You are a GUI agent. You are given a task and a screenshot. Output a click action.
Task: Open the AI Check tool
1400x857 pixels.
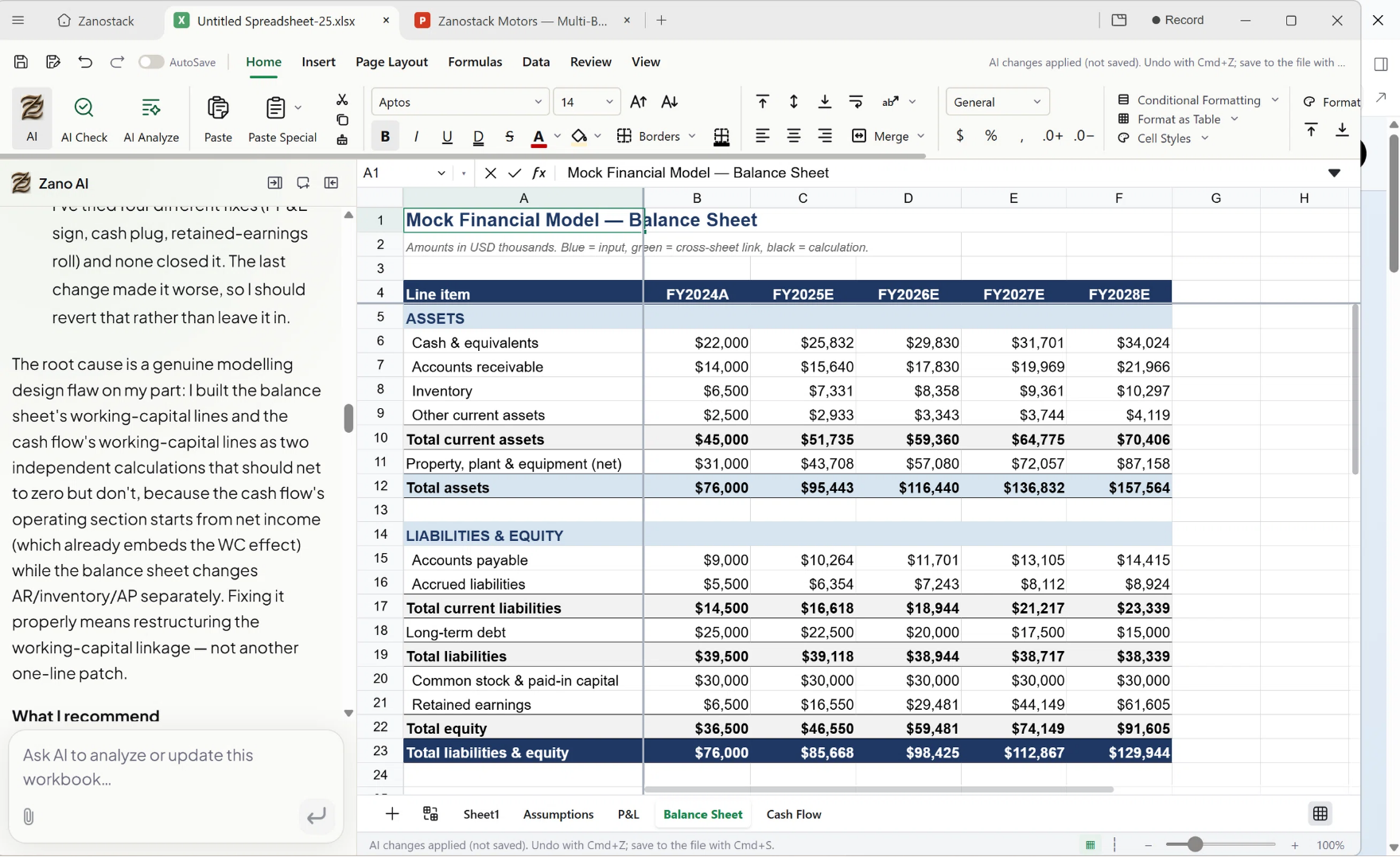[84, 119]
